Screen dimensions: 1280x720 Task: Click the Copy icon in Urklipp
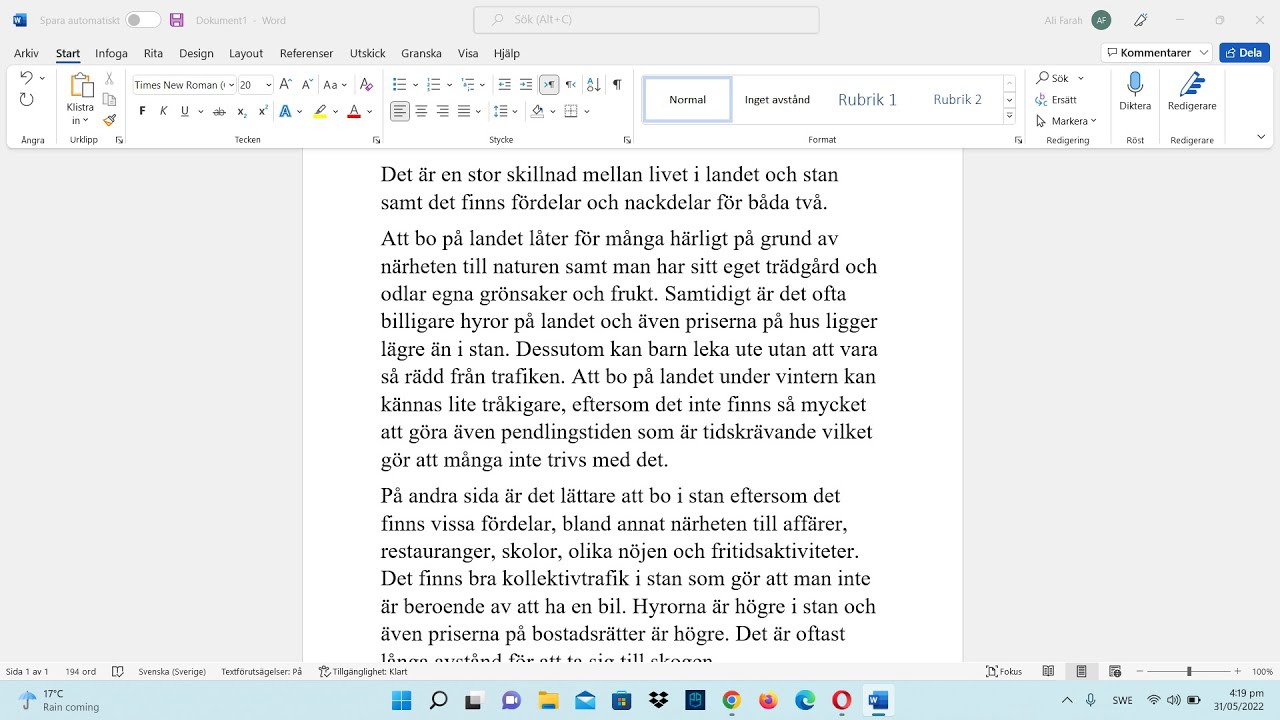point(110,99)
